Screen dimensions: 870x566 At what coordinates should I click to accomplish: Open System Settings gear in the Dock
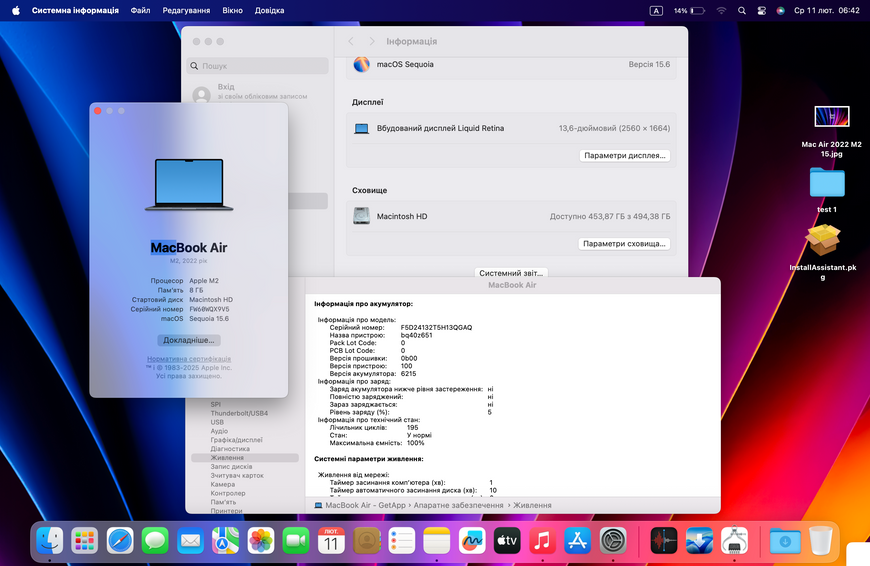pos(613,540)
